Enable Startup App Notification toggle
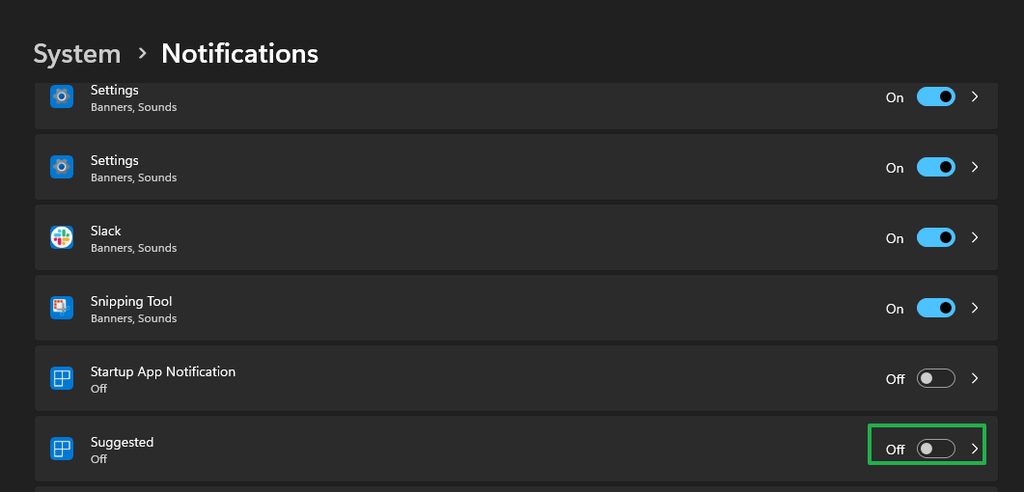The height and width of the screenshot is (492, 1024). tap(936, 379)
